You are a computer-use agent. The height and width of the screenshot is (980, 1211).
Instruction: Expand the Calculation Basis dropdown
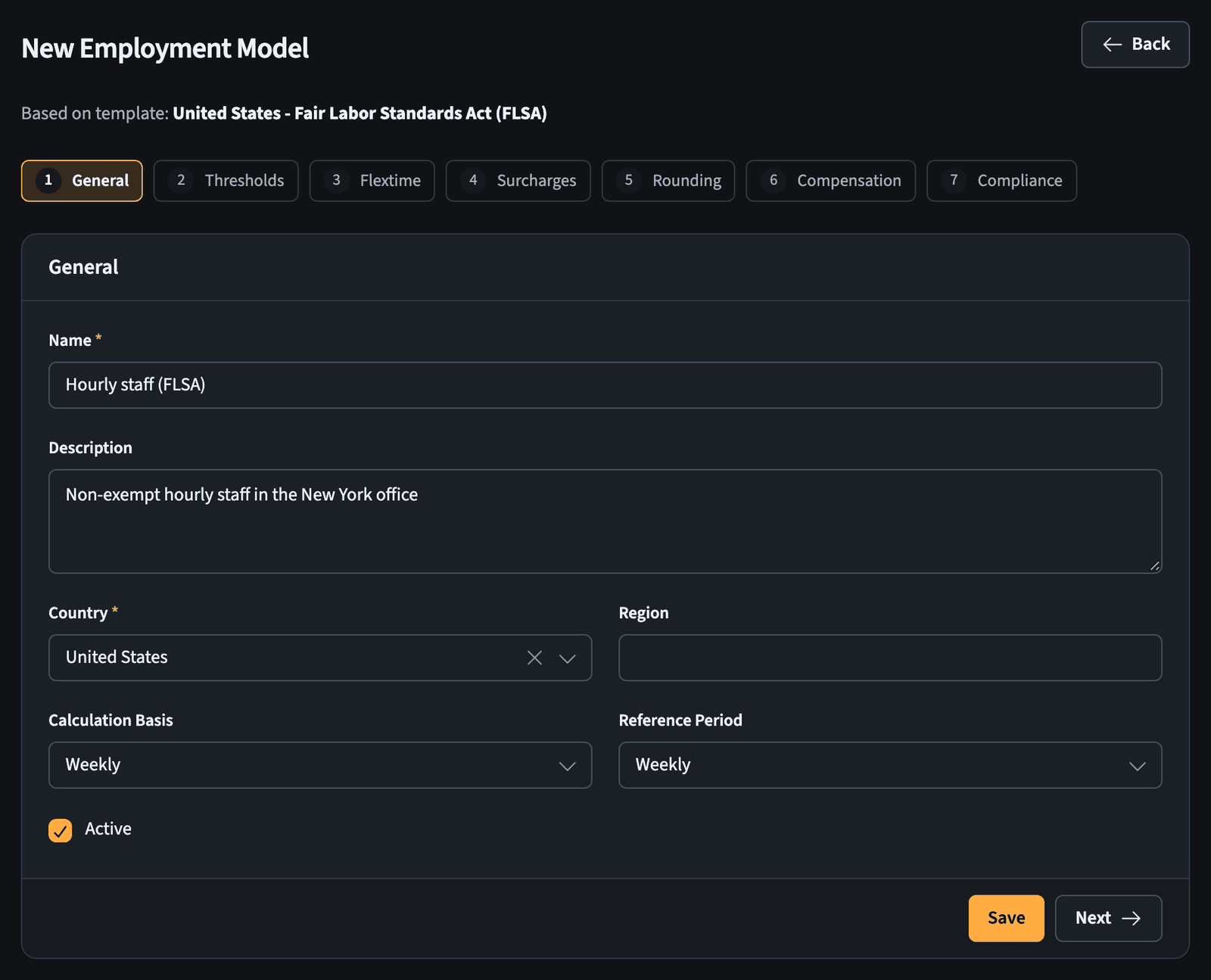pos(320,765)
